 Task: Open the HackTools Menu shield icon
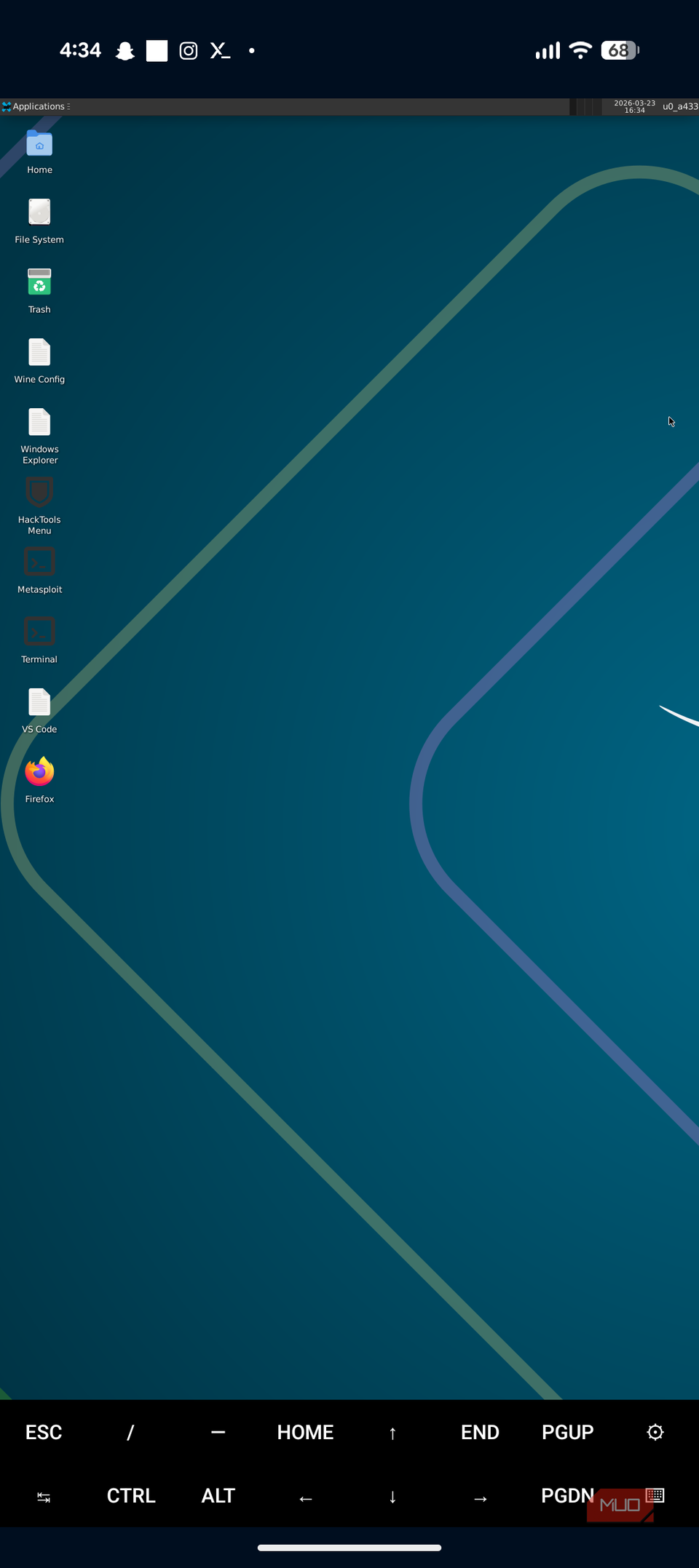click(39, 493)
